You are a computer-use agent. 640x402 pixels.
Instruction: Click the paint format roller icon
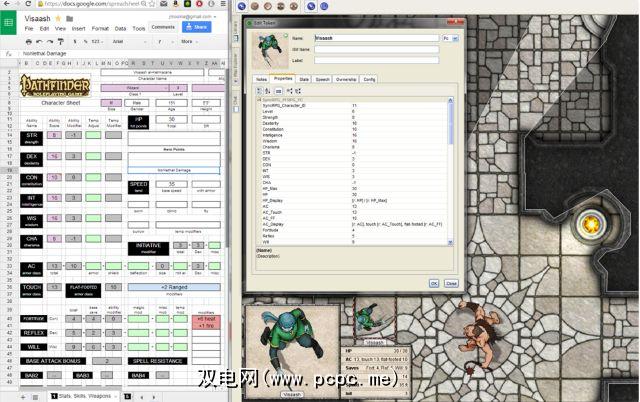[x=60, y=41]
